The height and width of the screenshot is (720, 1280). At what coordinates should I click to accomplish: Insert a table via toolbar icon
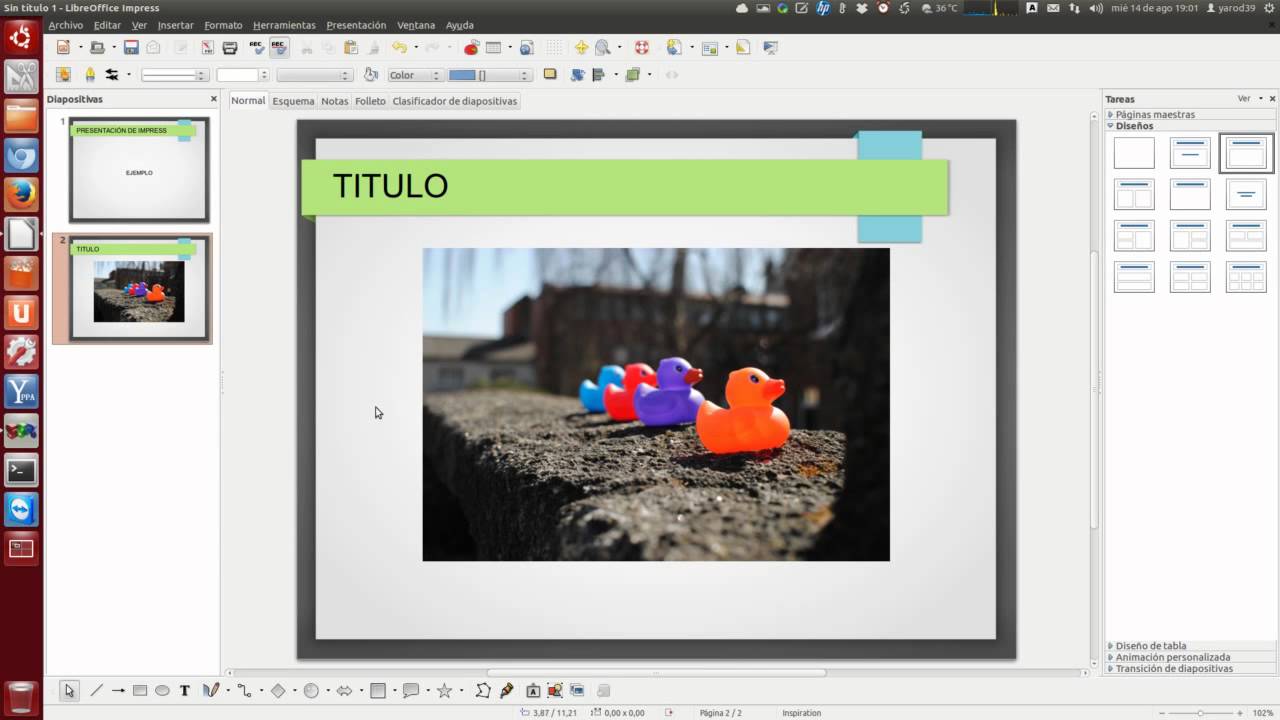tap(494, 47)
